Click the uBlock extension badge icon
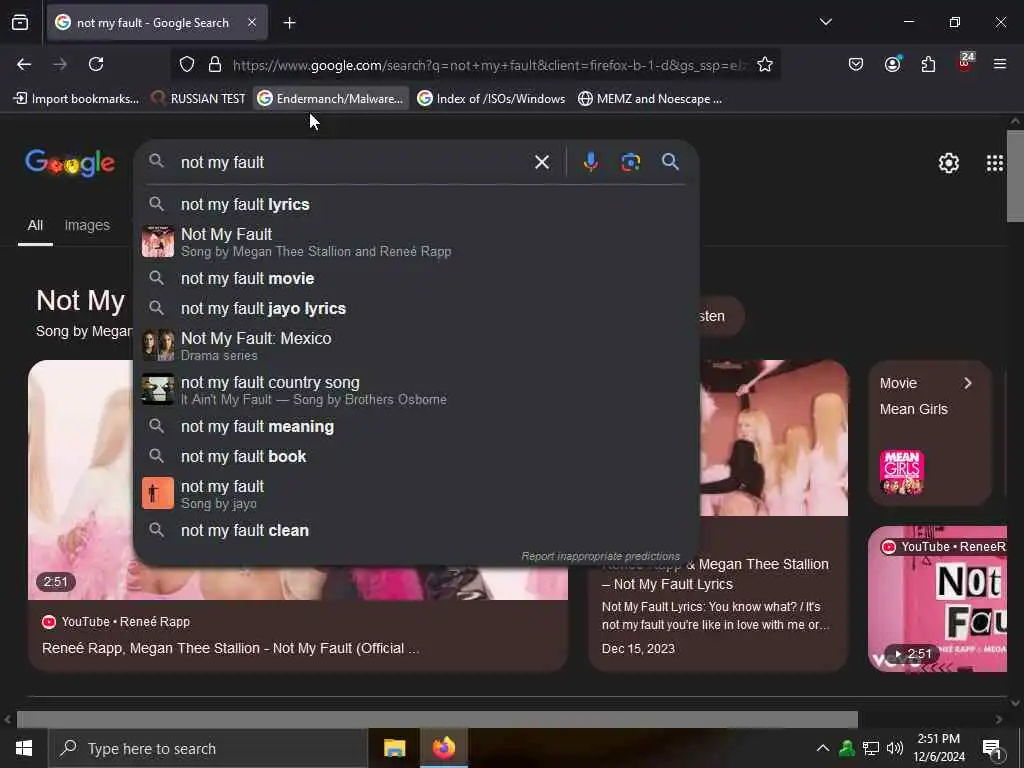This screenshot has height=768, width=1024. click(x=965, y=63)
